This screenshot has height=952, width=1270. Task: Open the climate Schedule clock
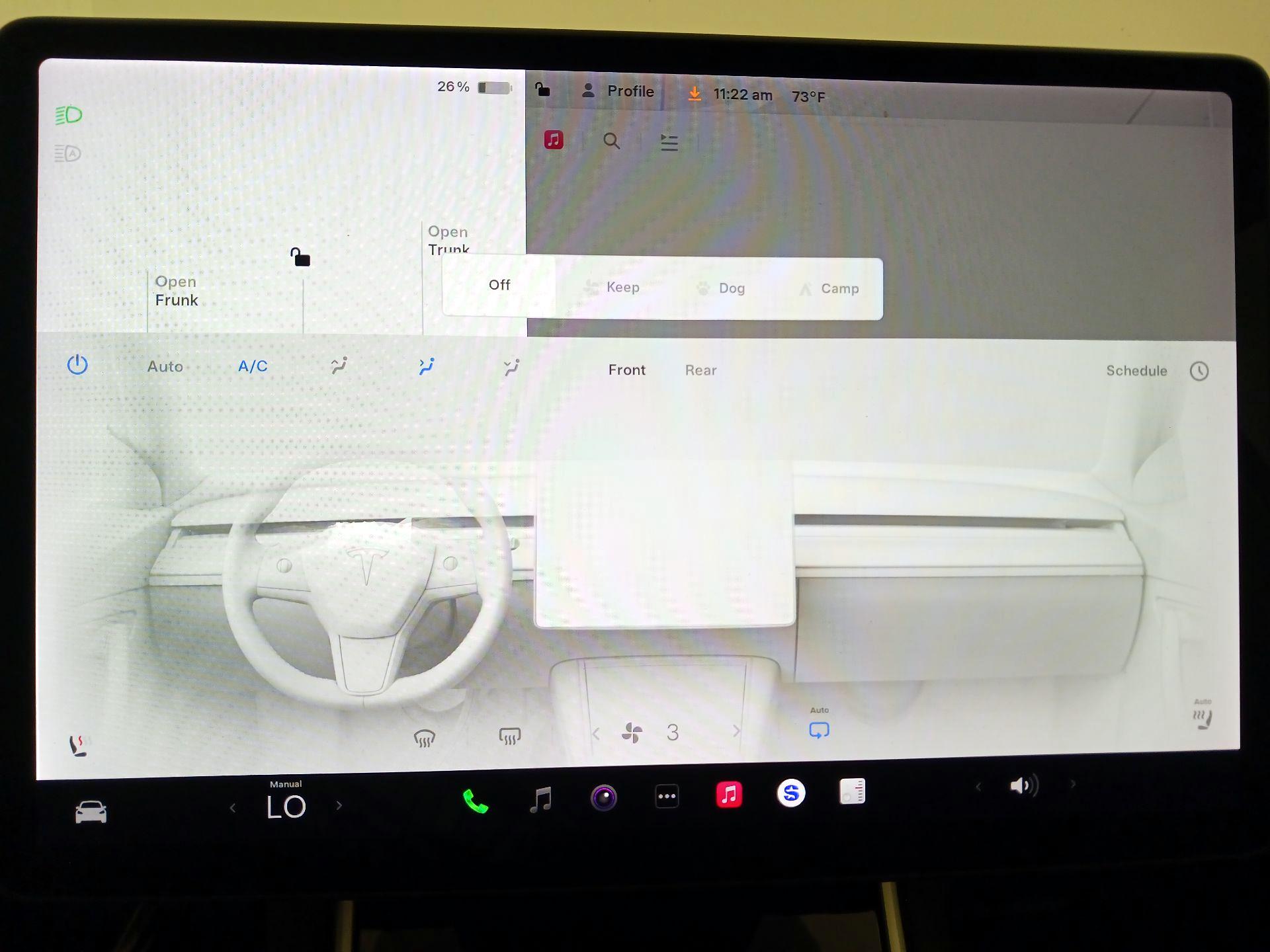point(1198,371)
